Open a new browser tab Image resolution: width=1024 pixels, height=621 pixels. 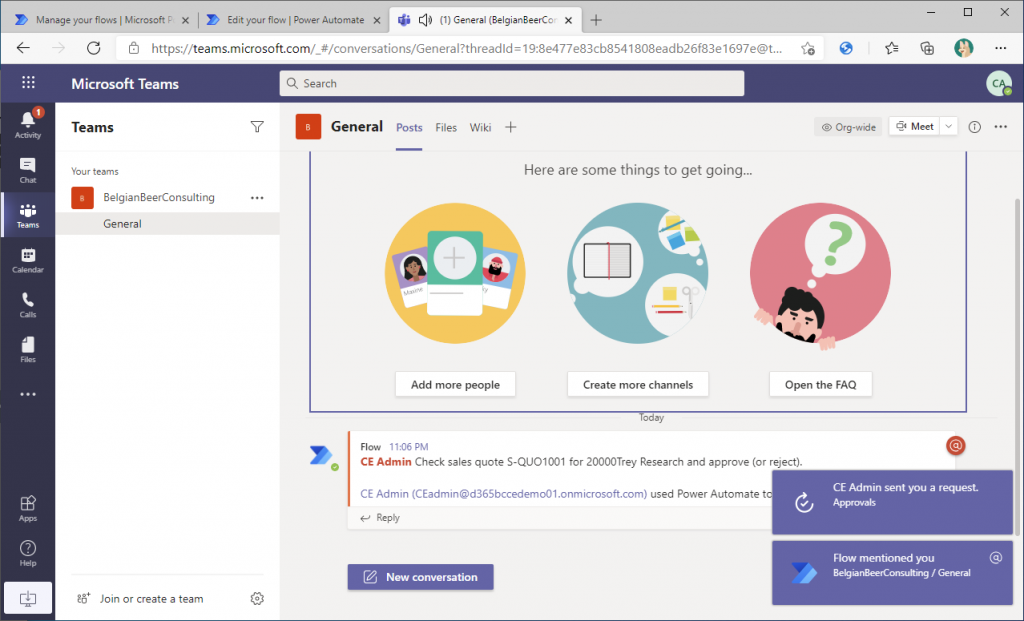(596, 20)
